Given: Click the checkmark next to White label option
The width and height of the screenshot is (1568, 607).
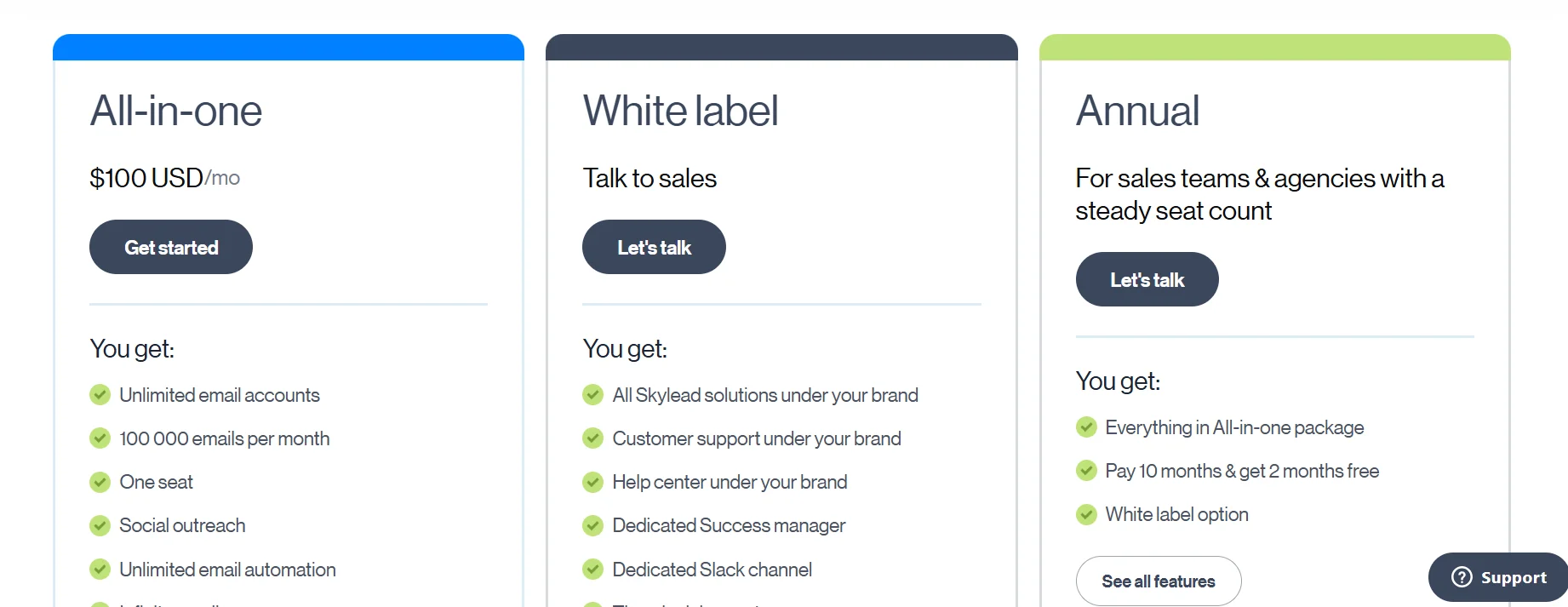Looking at the screenshot, I should click(x=1086, y=514).
